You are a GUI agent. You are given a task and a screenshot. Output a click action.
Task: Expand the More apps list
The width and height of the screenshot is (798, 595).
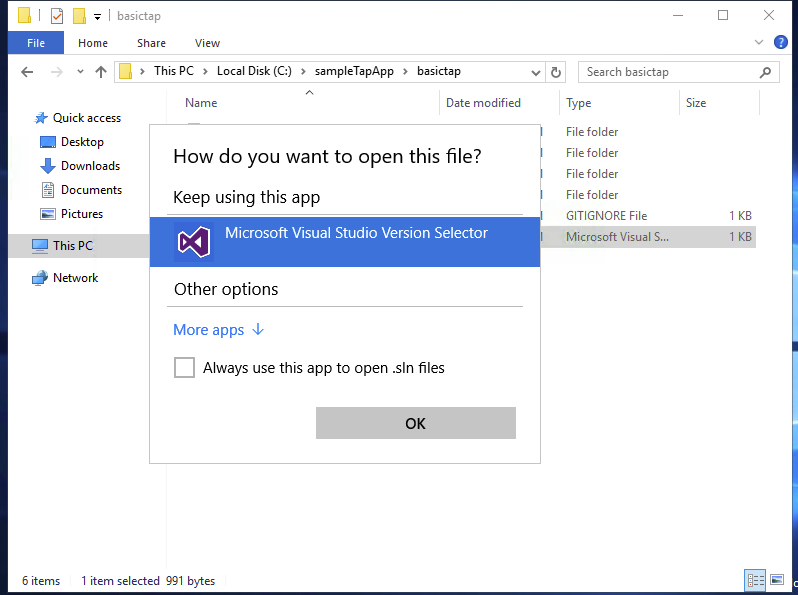click(219, 330)
